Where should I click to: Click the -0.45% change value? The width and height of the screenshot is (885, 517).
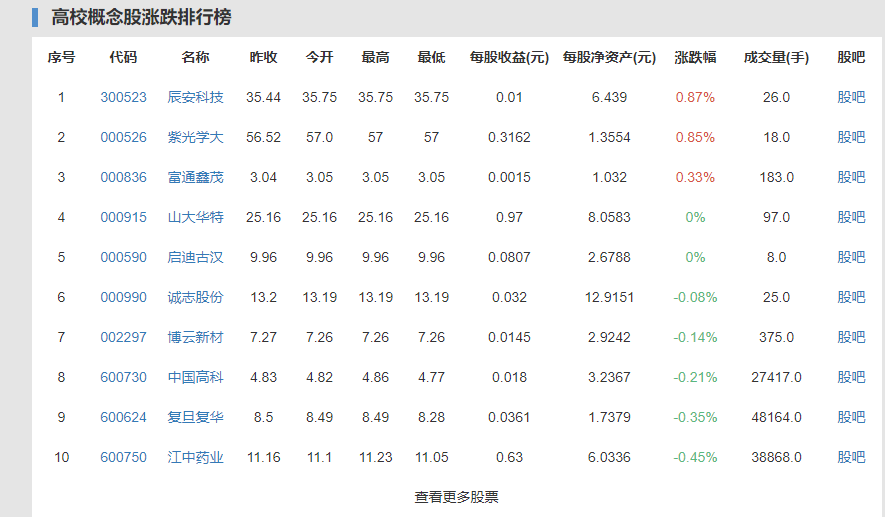coord(695,457)
